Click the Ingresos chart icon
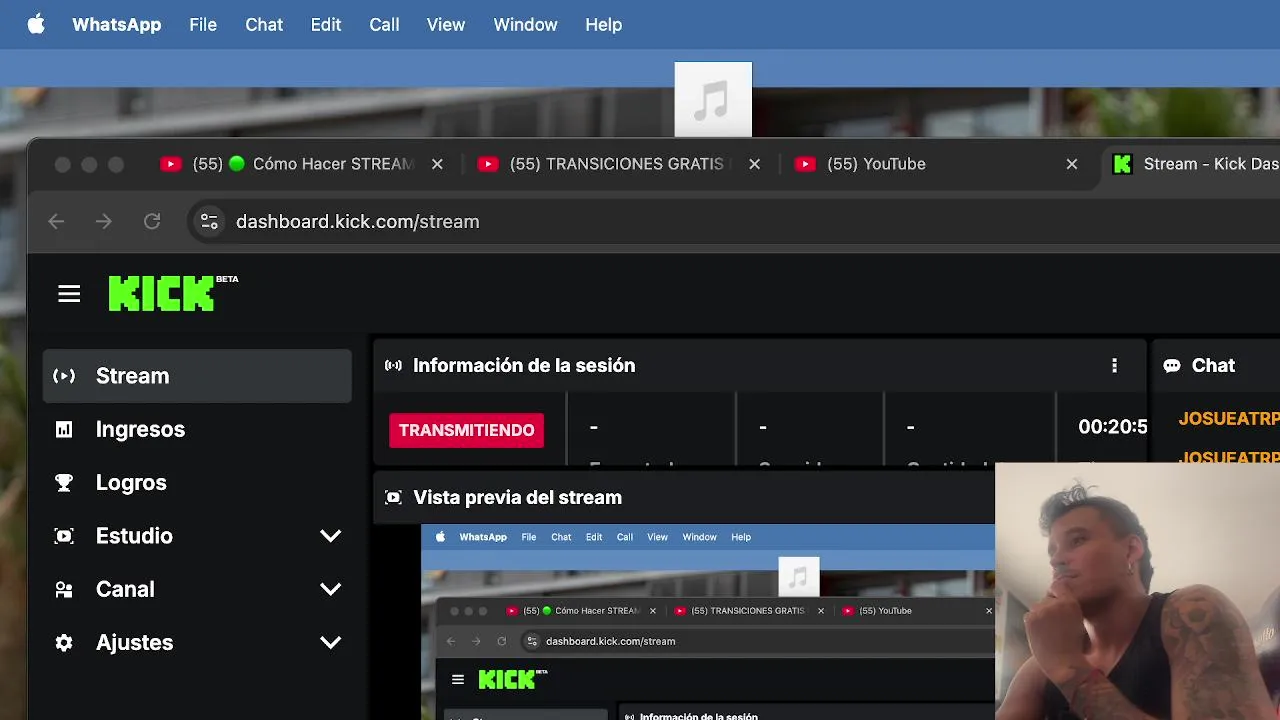Screen dimensions: 1280x720 tap(64, 429)
